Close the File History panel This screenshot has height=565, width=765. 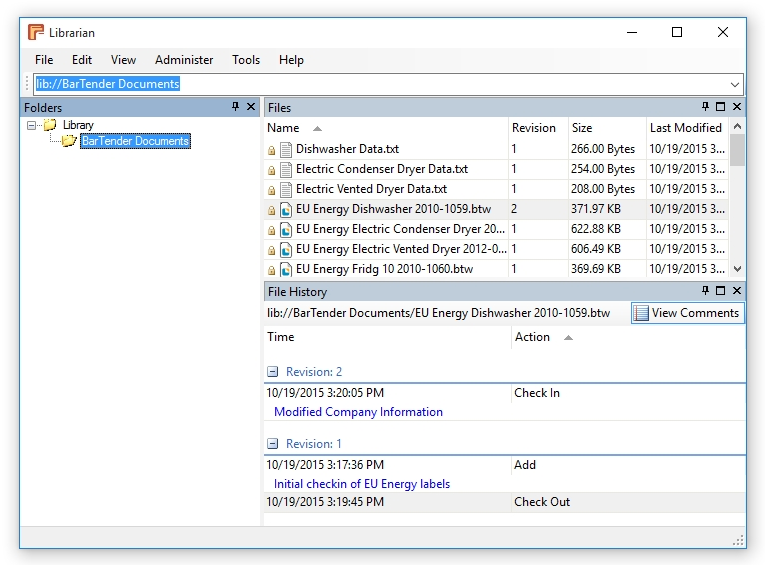click(x=737, y=290)
